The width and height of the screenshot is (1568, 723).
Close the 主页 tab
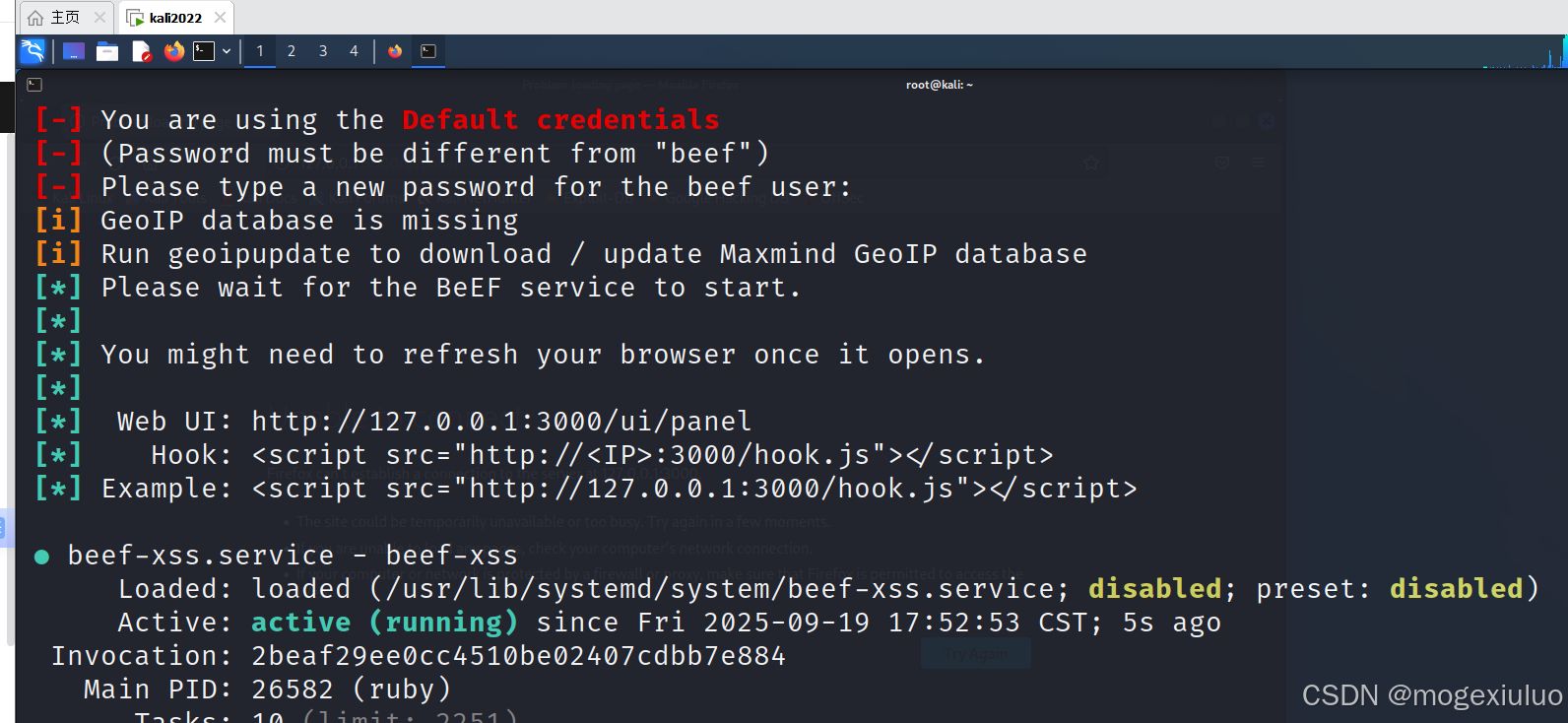coord(99,18)
